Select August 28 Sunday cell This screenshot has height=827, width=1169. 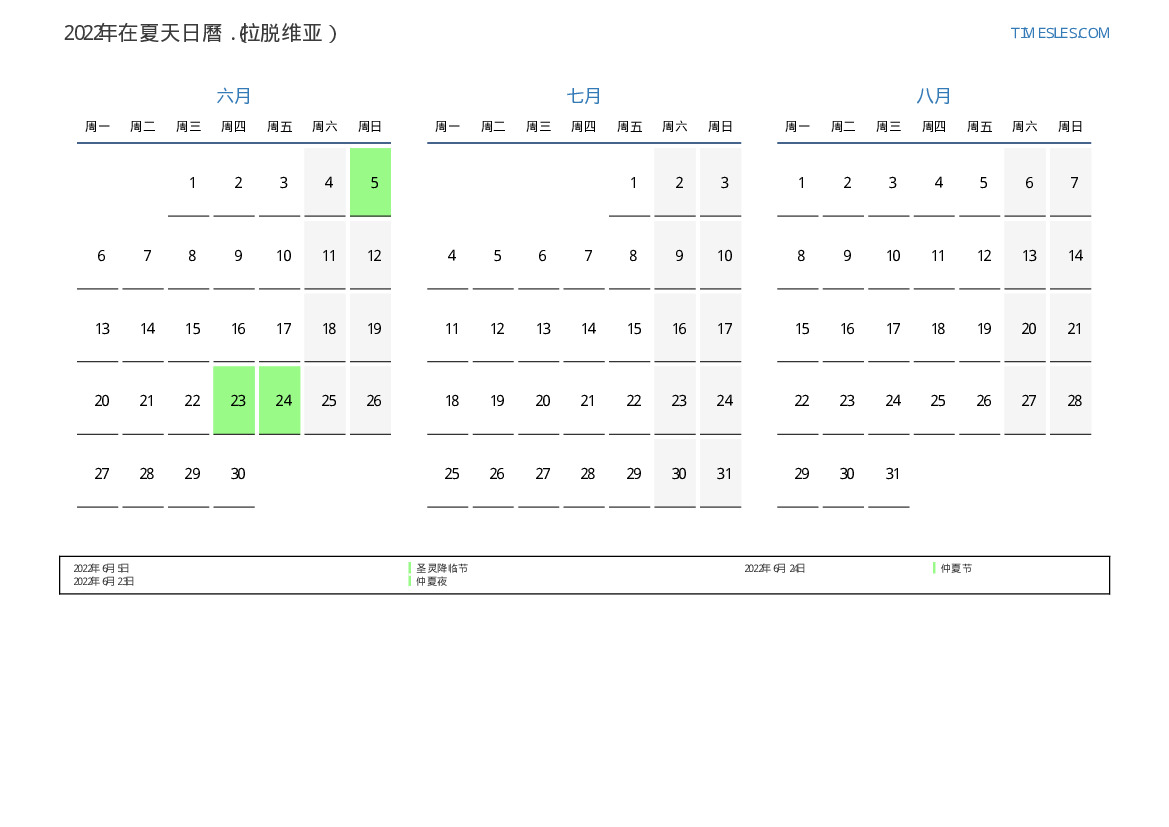tap(1071, 400)
